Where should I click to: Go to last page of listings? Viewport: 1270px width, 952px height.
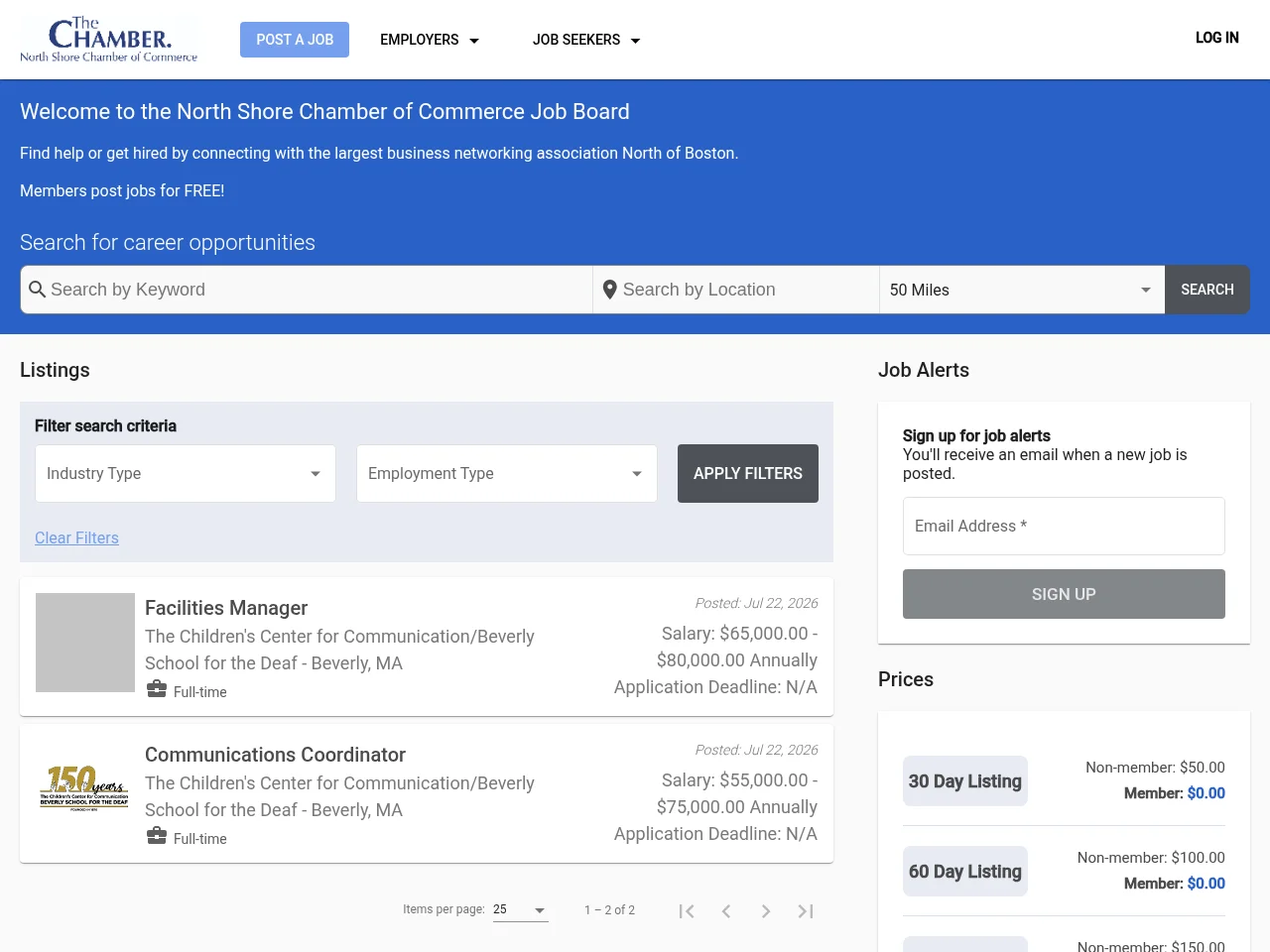click(806, 910)
